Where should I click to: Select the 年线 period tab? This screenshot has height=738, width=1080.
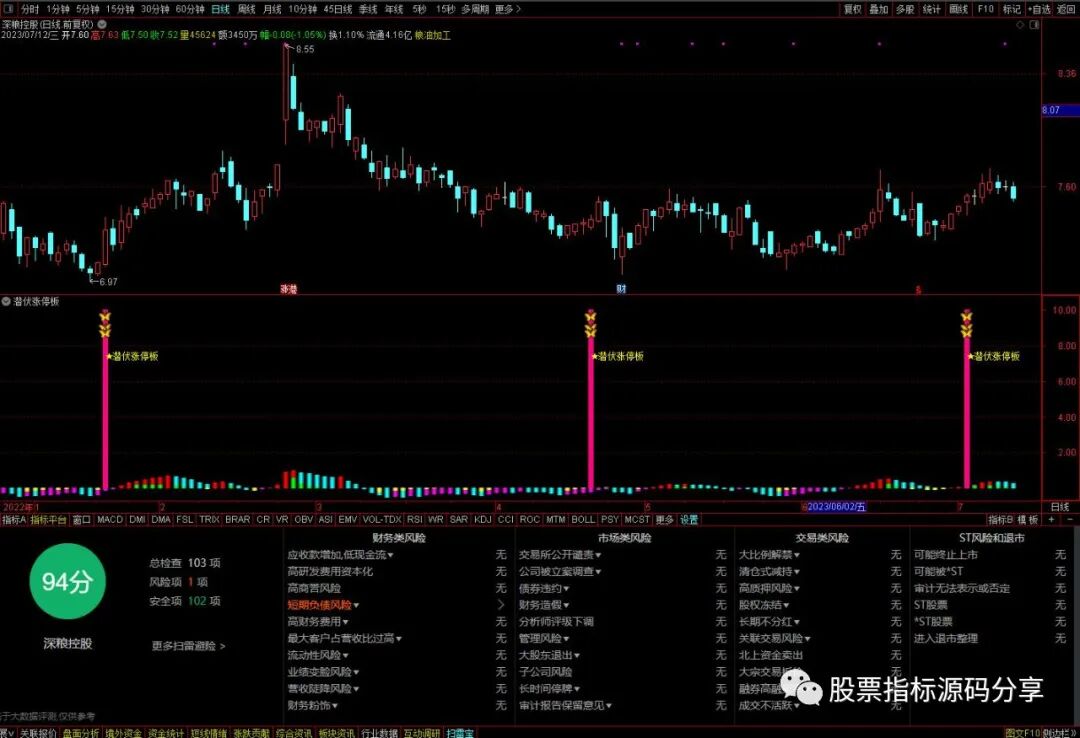pyautogui.click(x=394, y=9)
